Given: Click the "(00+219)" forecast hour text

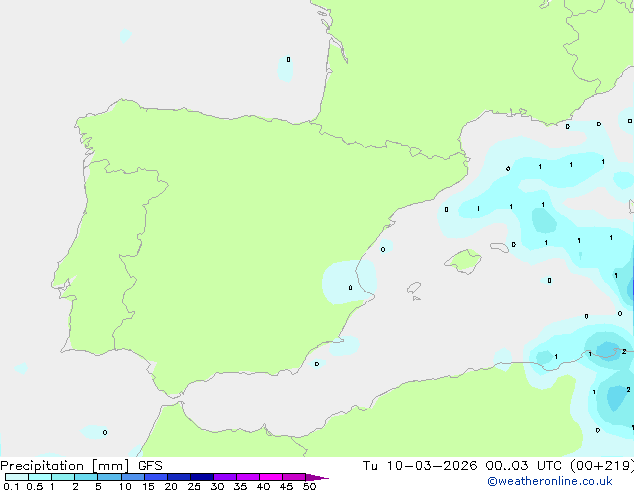Looking at the screenshot, I should pos(602,466).
